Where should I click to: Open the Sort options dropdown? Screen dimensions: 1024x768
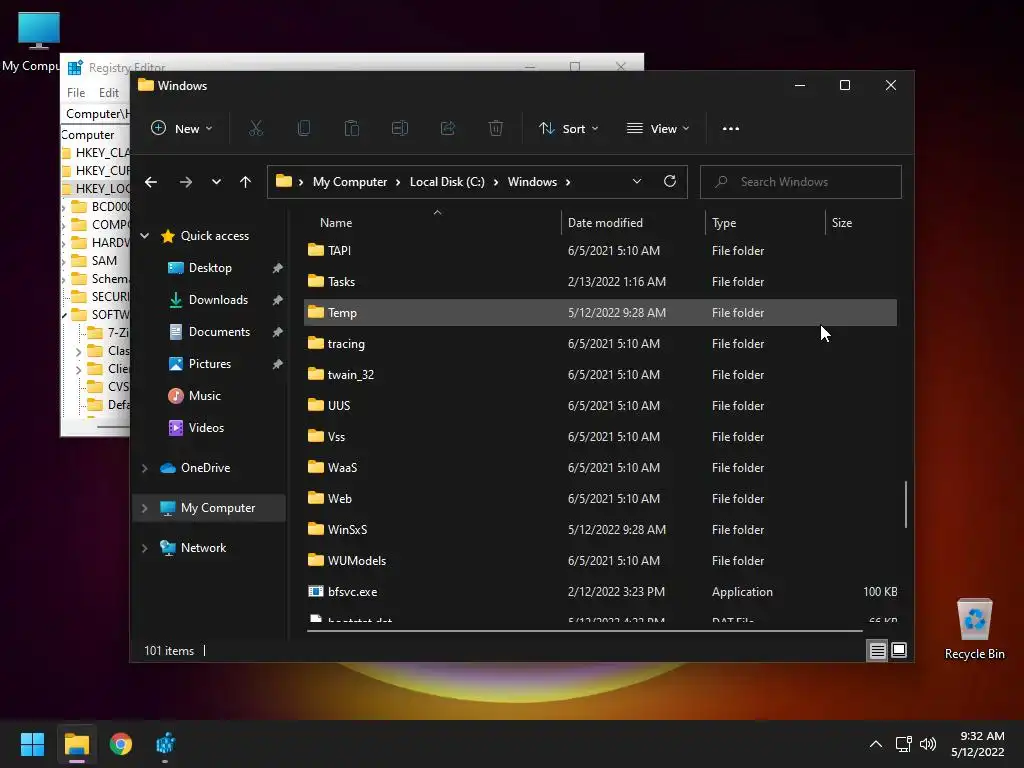(x=568, y=129)
